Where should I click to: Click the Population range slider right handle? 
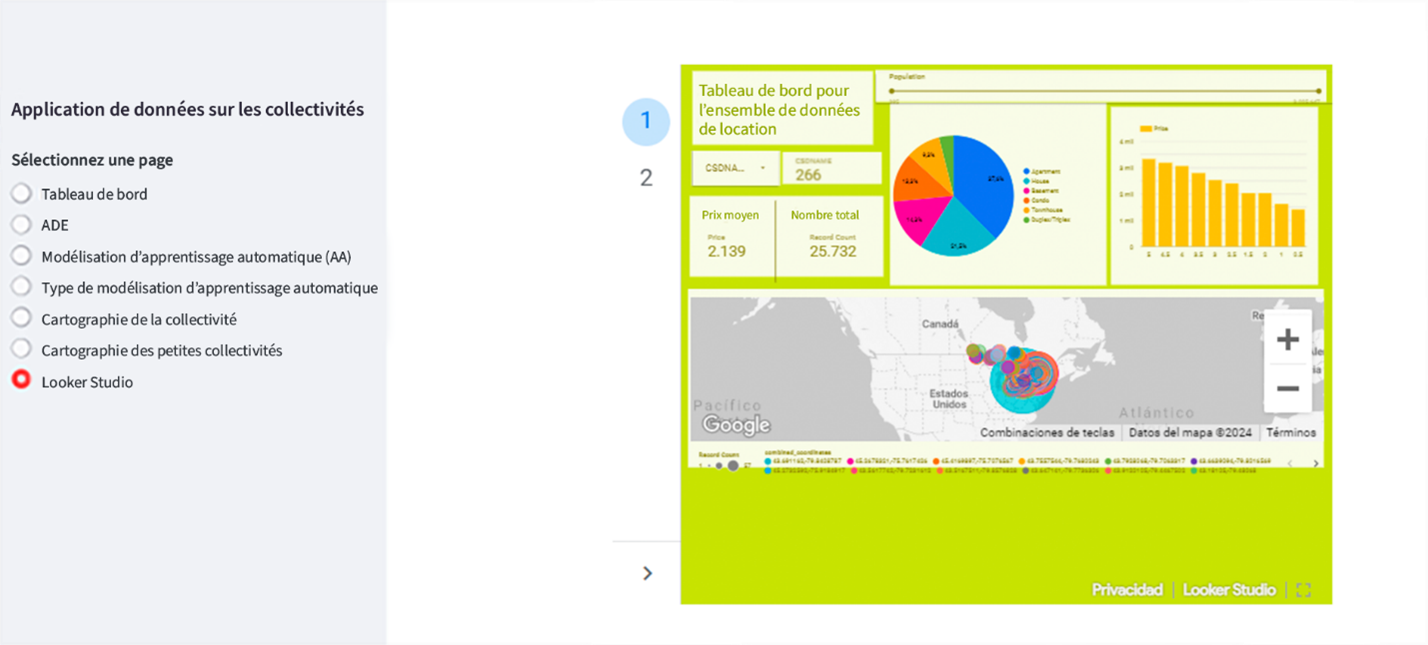tap(1319, 91)
